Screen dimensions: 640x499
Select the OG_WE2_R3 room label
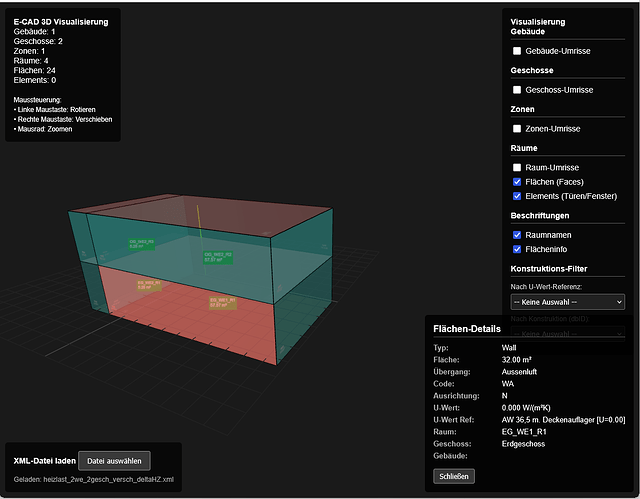coord(141,243)
